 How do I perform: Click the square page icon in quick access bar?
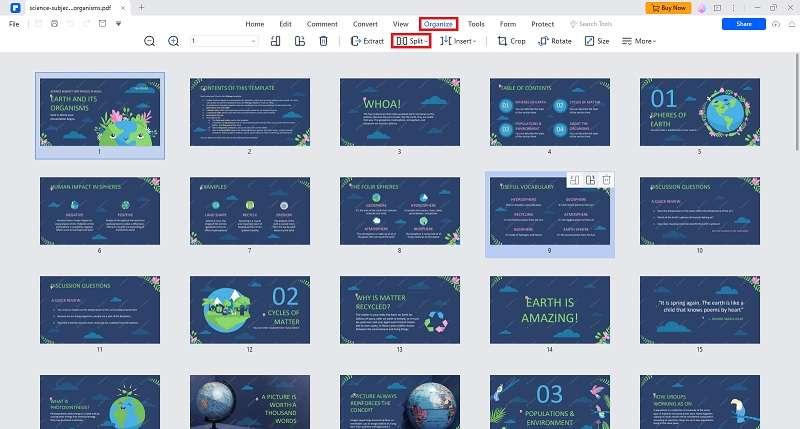[103, 24]
